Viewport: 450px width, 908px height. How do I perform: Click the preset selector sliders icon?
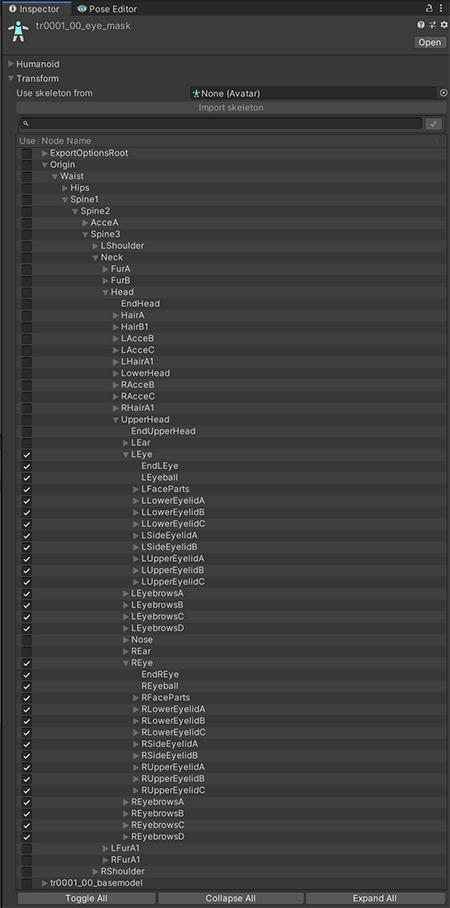(x=433, y=25)
